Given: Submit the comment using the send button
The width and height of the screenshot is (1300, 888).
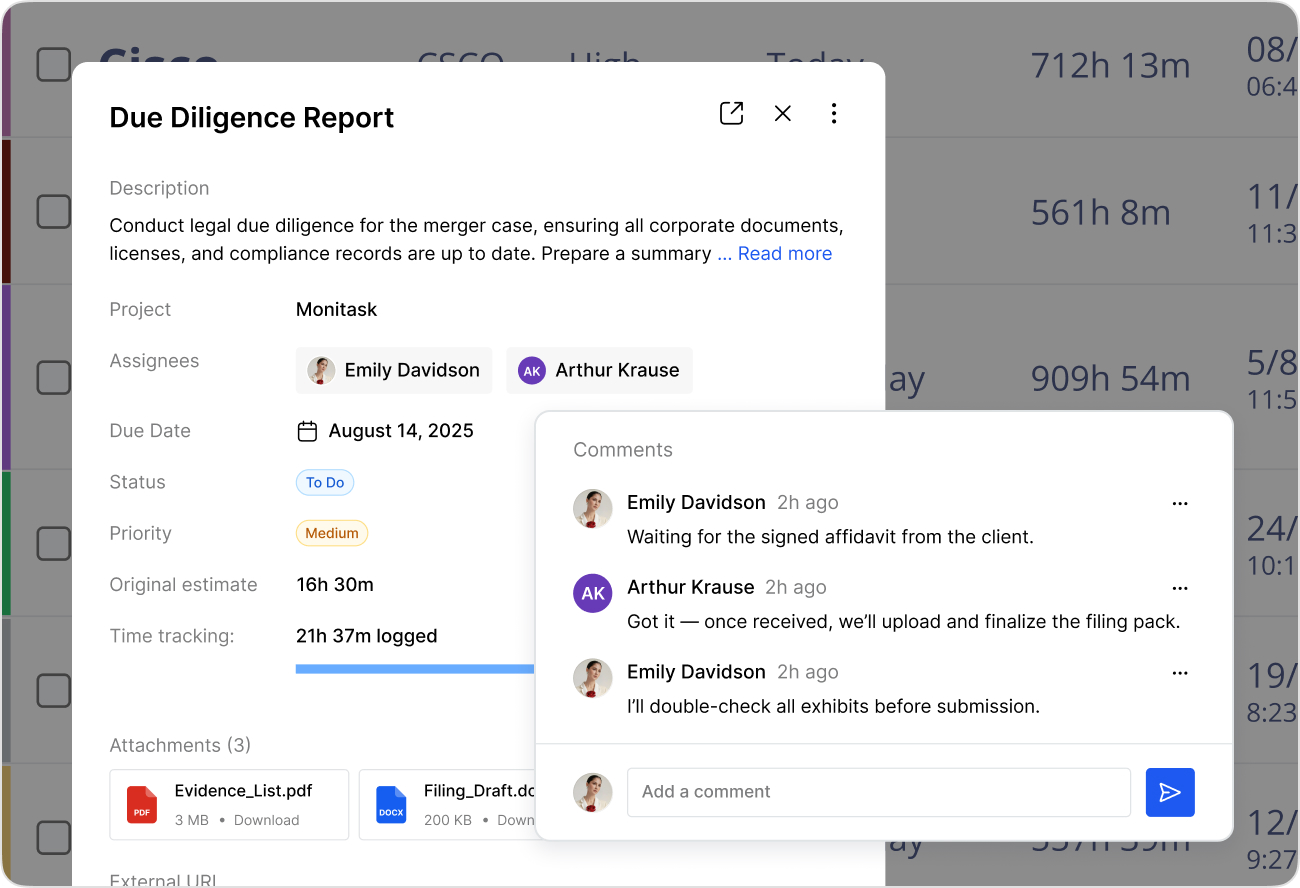Looking at the screenshot, I should (x=1170, y=791).
